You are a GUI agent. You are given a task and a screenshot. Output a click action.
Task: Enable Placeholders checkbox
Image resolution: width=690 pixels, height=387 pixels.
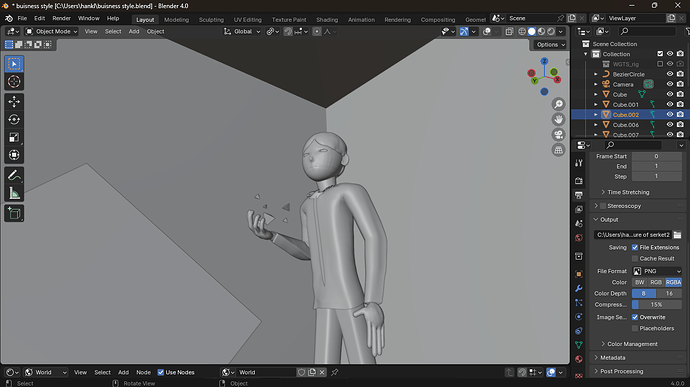point(635,328)
